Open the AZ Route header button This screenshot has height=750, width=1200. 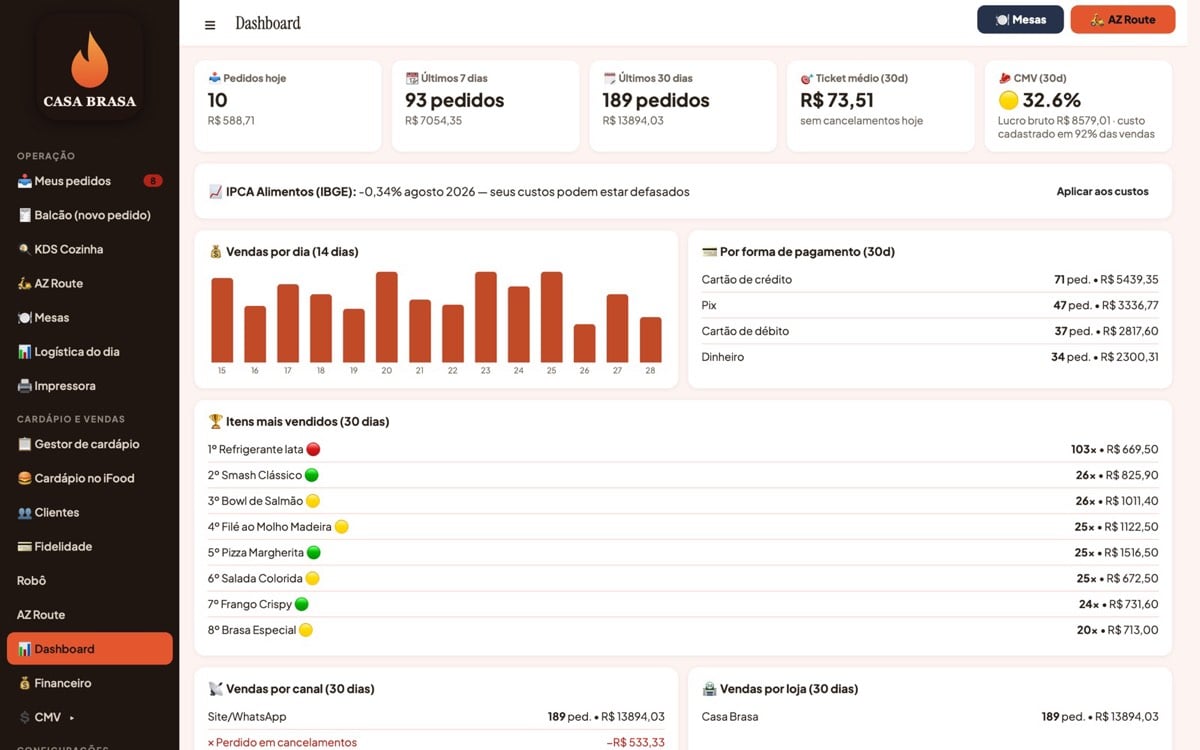(x=1123, y=19)
